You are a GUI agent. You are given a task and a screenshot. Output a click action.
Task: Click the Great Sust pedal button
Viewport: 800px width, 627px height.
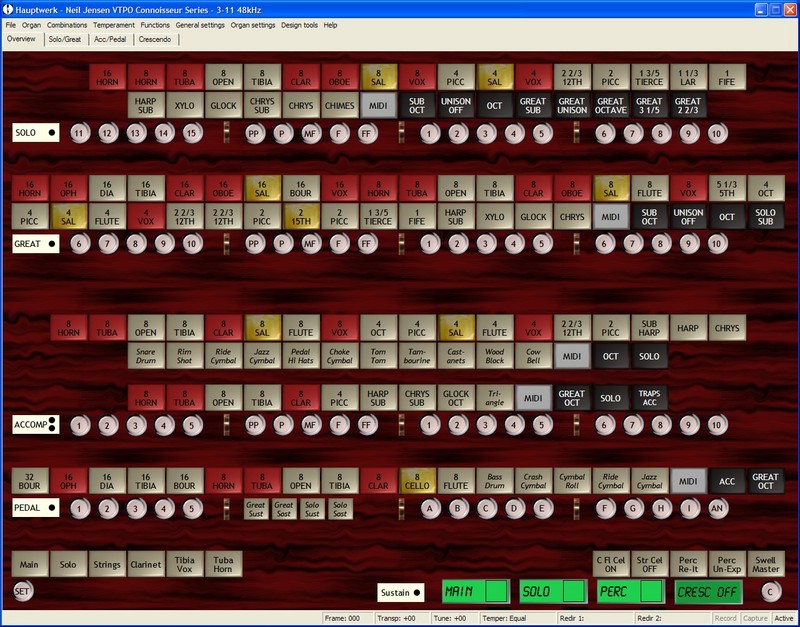(256, 507)
